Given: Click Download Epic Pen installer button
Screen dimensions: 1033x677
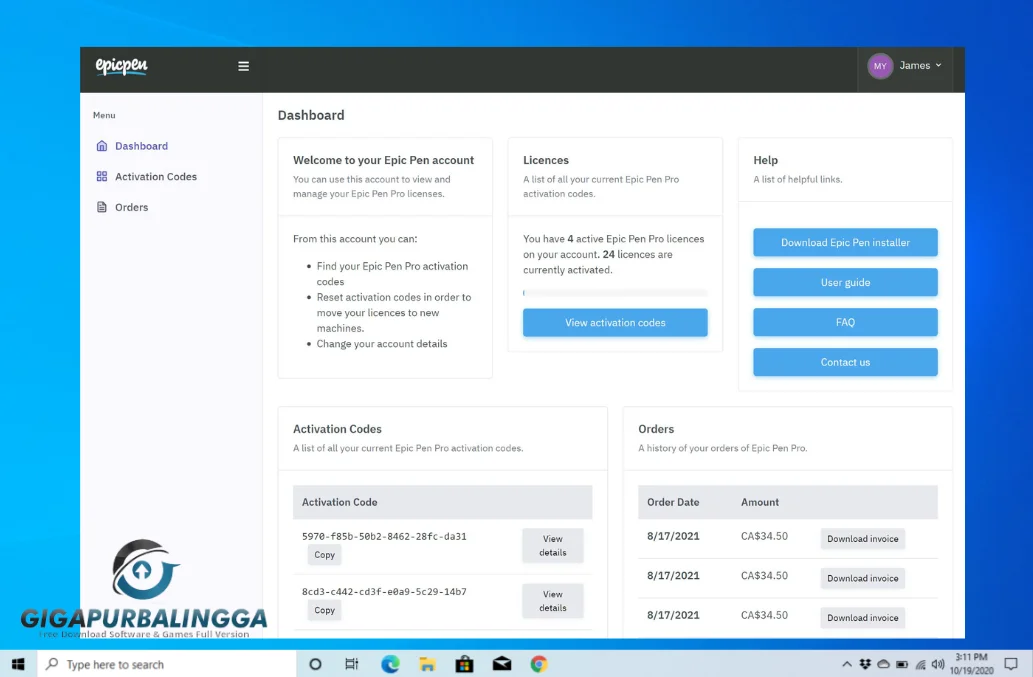Looking at the screenshot, I should click(845, 243).
